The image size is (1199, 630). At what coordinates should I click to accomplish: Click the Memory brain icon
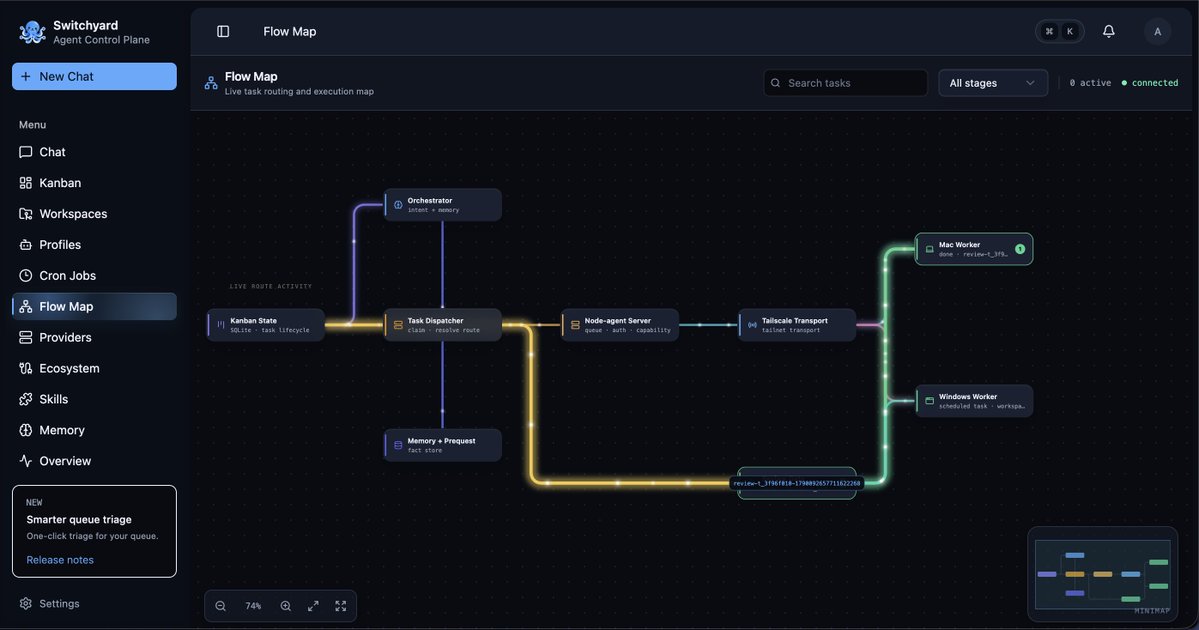pyautogui.click(x=25, y=430)
